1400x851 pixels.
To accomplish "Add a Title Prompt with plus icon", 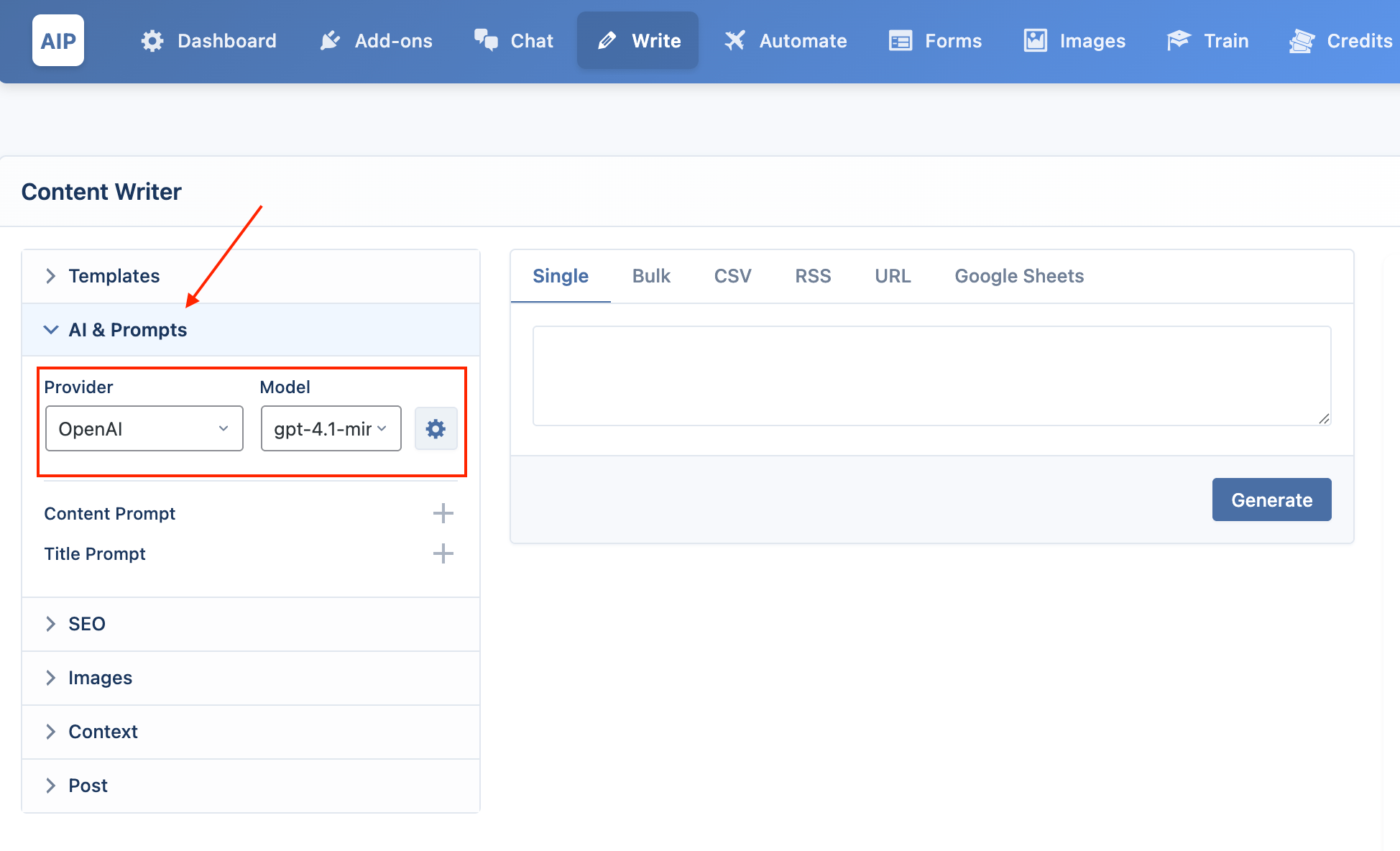I will tap(443, 553).
